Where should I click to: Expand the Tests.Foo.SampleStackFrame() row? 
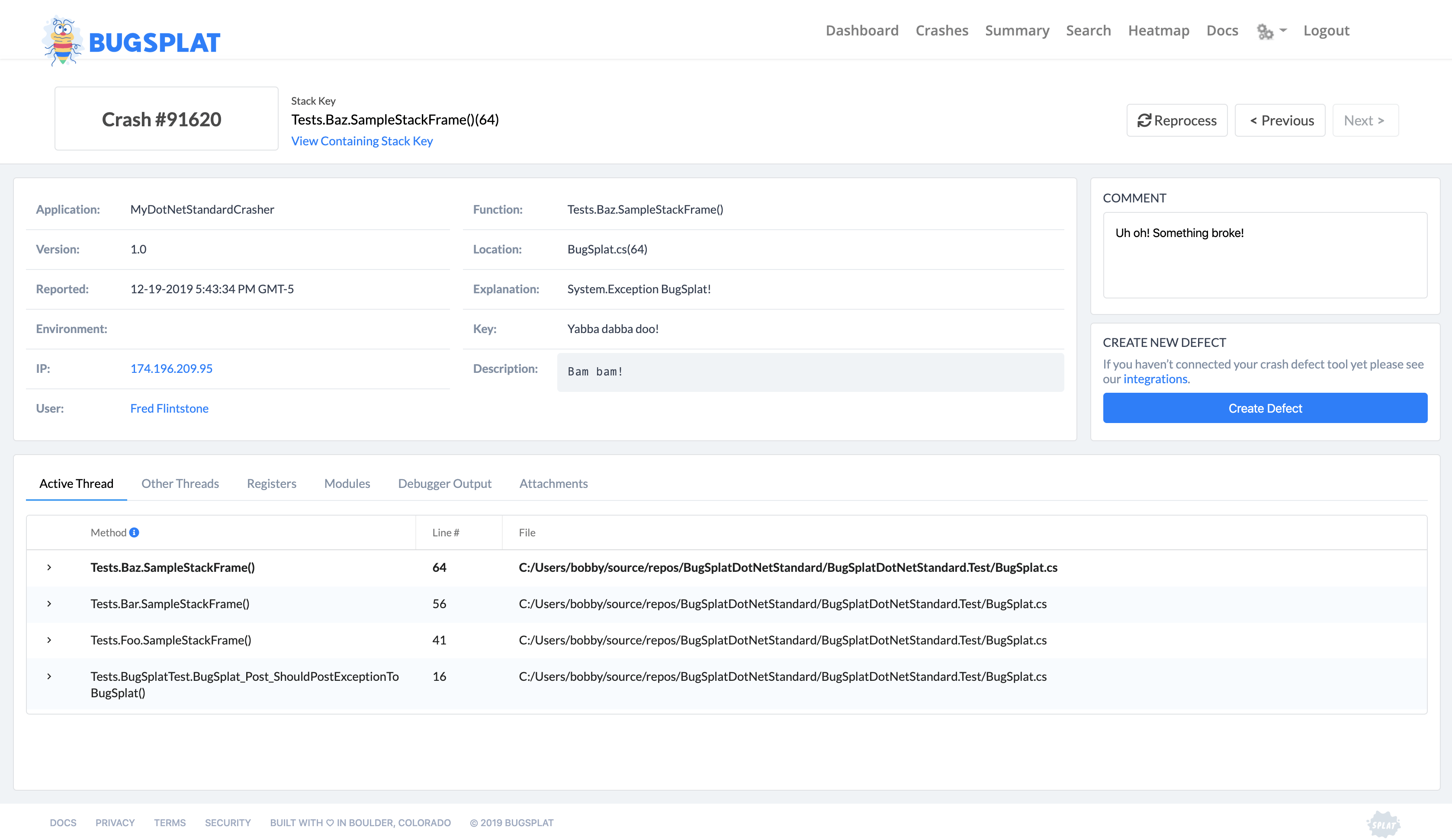[49, 640]
